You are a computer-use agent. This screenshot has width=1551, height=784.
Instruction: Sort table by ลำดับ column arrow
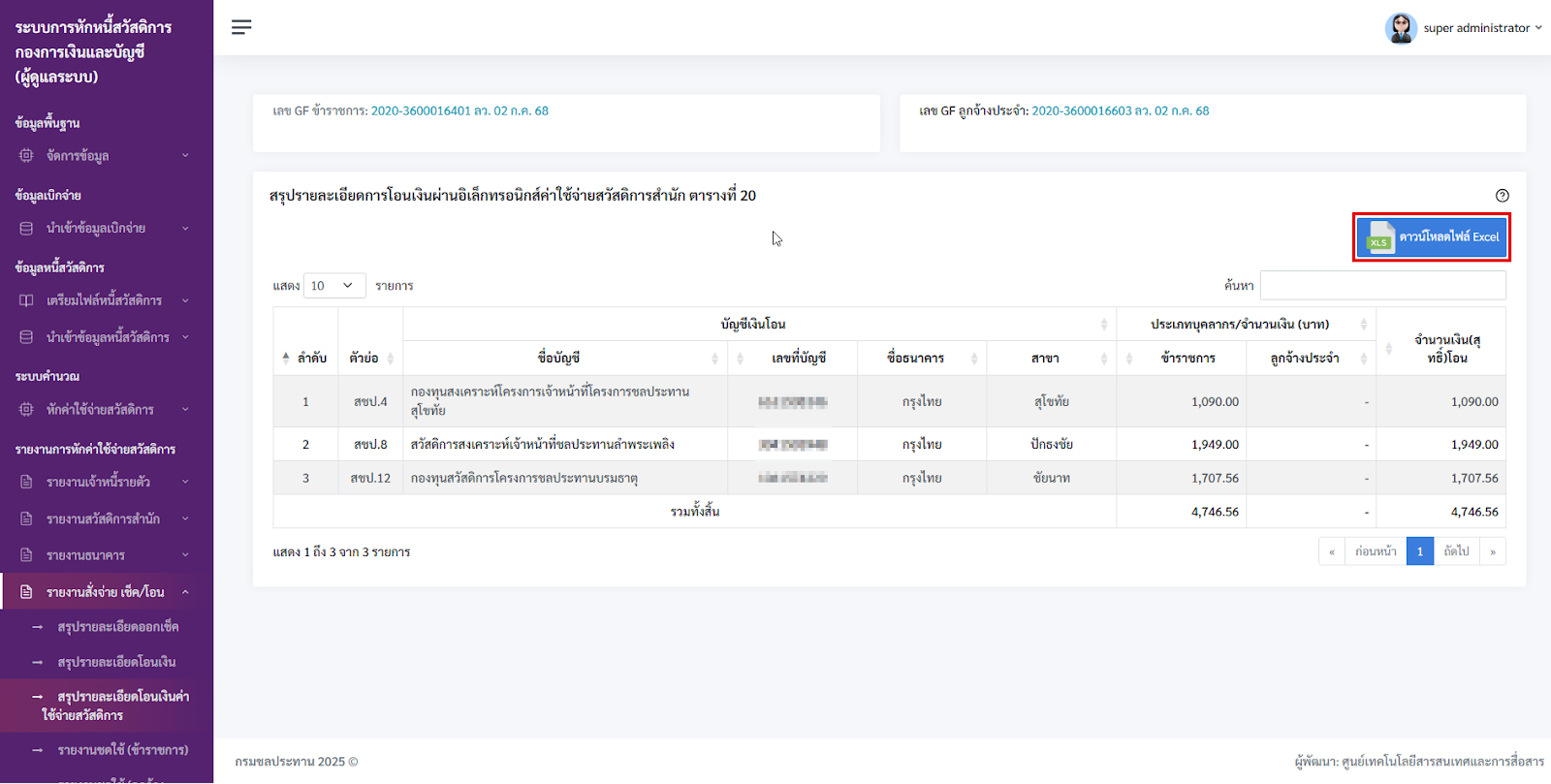286,358
